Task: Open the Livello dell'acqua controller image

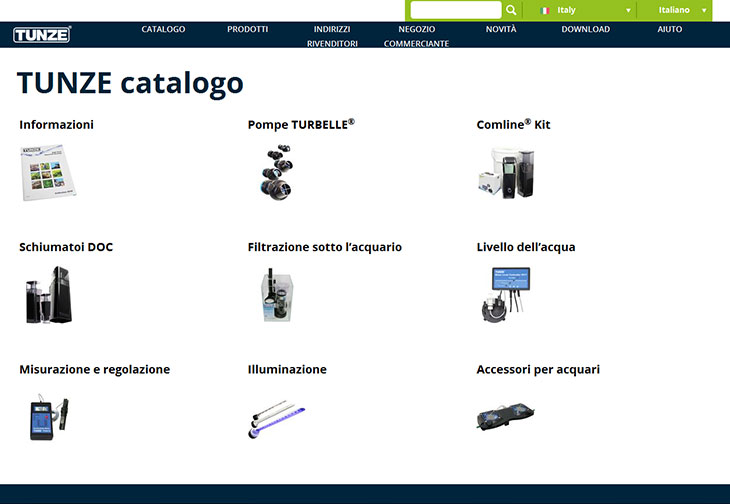Action: [x=506, y=295]
